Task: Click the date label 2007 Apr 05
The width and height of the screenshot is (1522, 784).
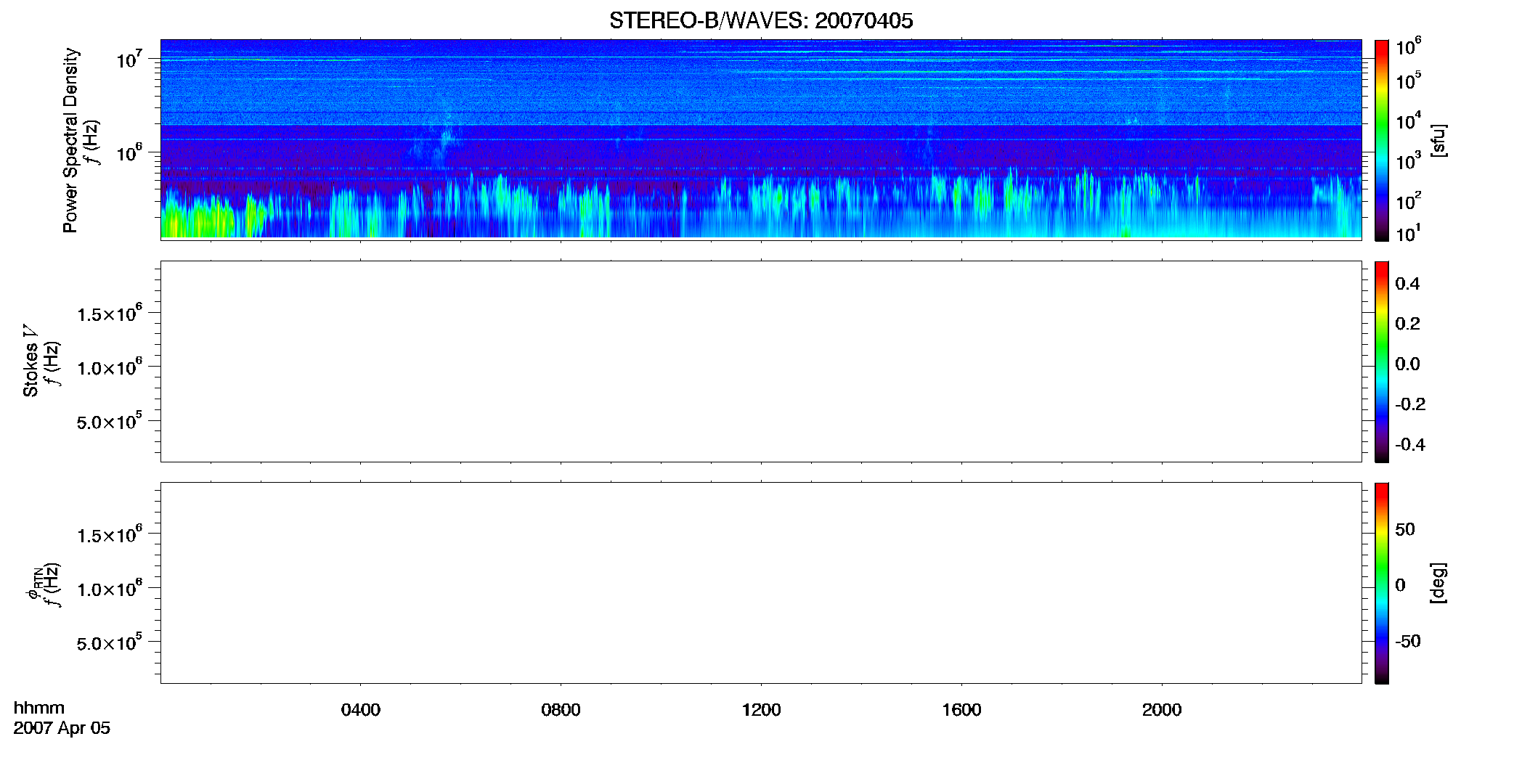Action: (62, 728)
